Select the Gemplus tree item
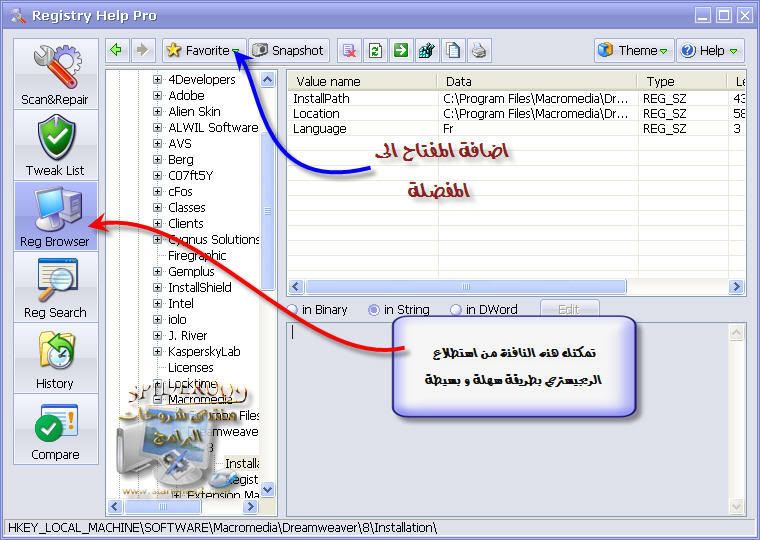This screenshot has width=760, height=540. pos(191,271)
